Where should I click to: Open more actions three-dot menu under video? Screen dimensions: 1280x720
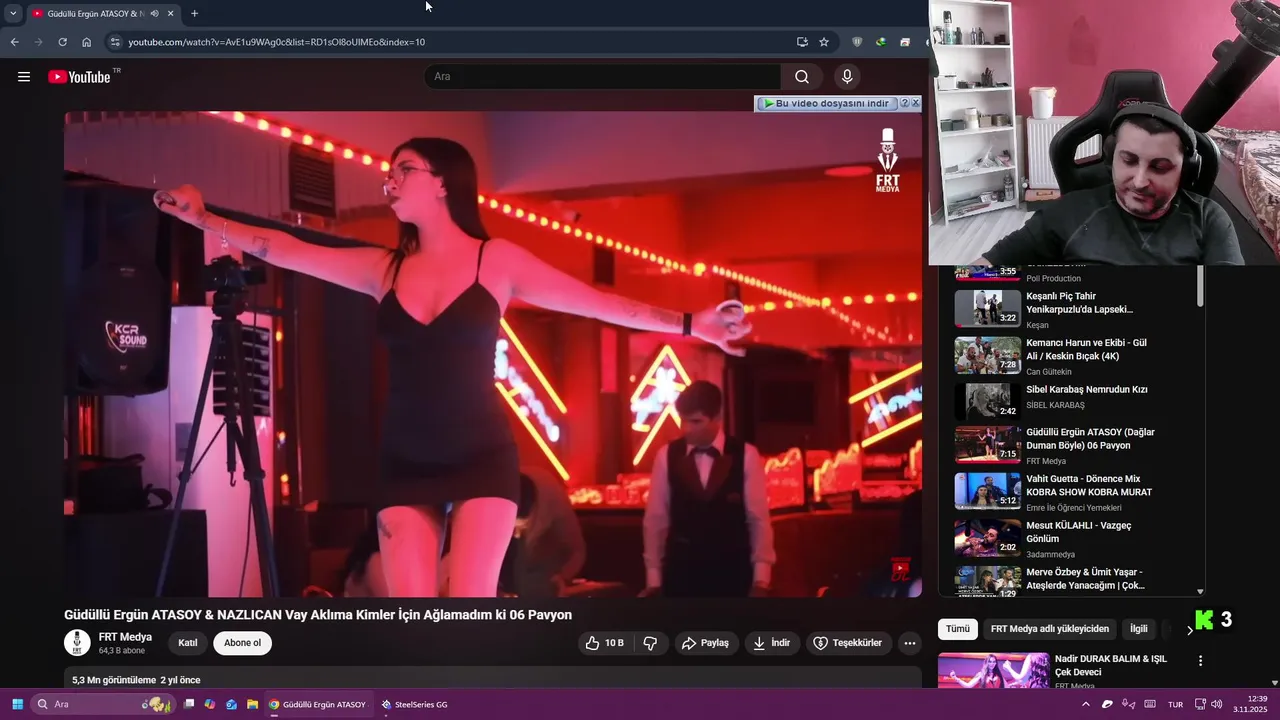pos(909,643)
